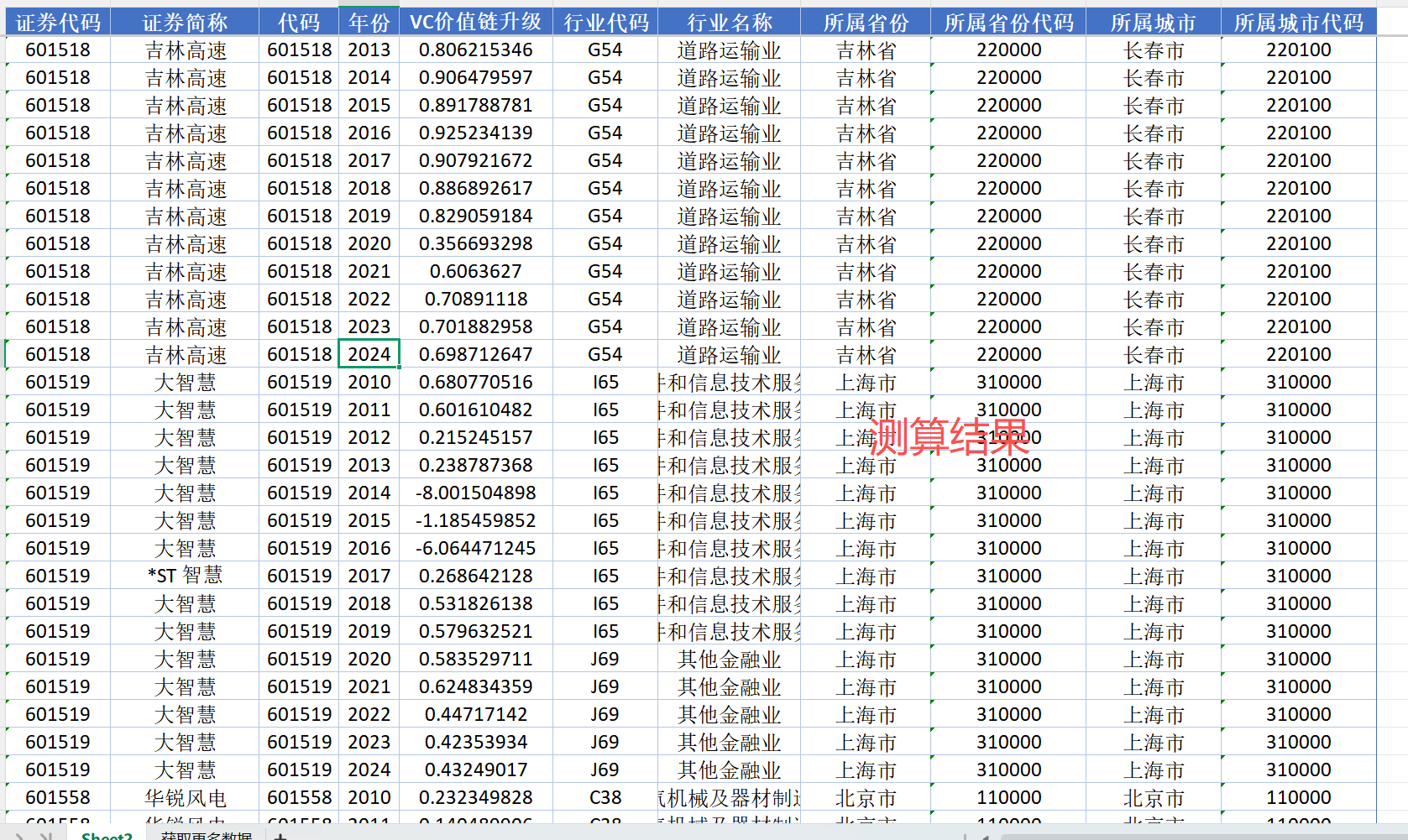Select 华锐风电 name cell in 2010 row
1408x840 pixels.
click(x=185, y=798)
